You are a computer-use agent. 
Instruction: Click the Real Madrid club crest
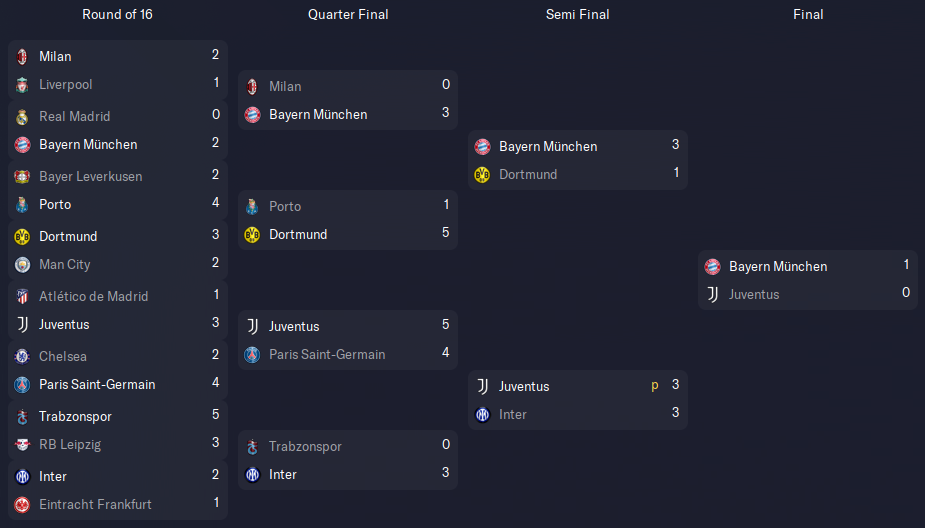click(x=22, y=117)
